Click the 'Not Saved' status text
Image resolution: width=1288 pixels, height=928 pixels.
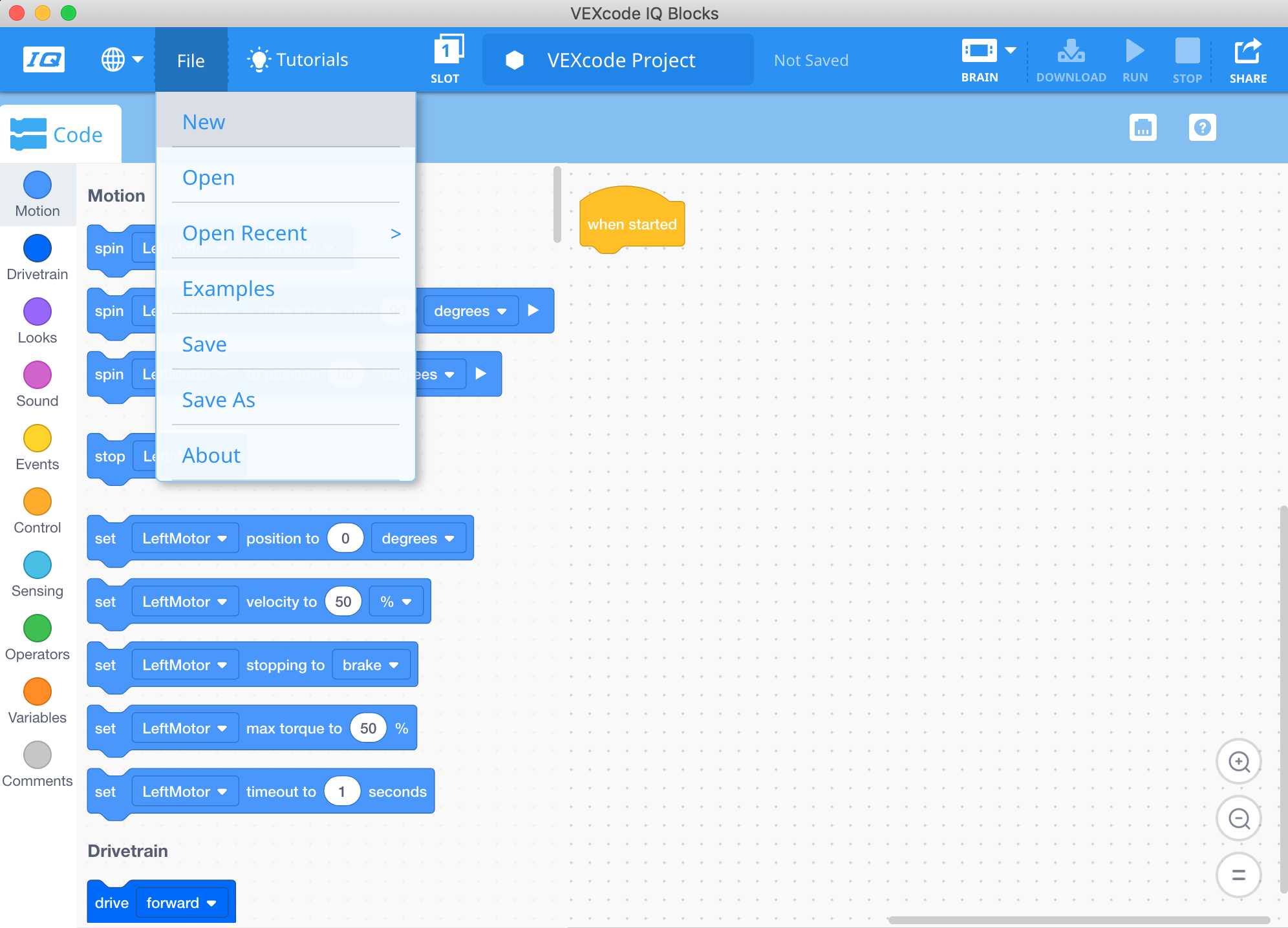[811, 60]
